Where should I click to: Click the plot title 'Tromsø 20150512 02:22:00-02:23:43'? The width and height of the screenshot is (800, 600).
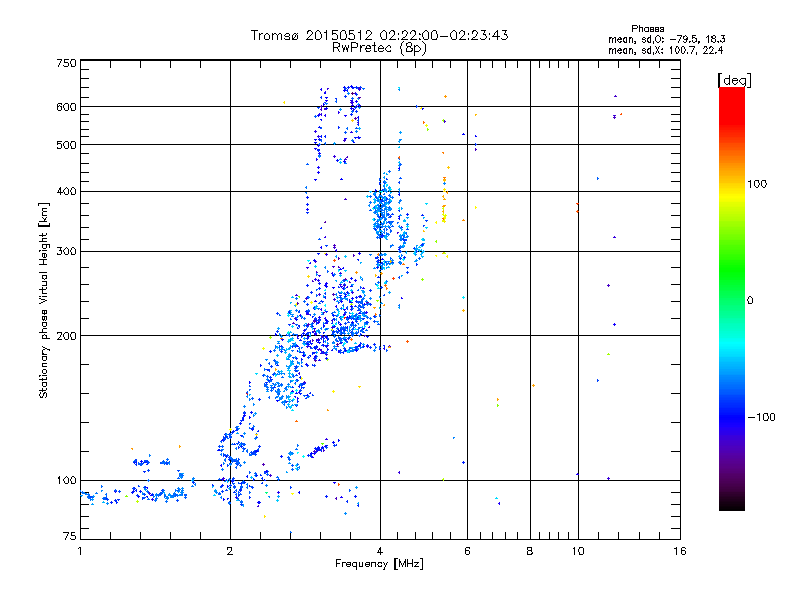379,35
